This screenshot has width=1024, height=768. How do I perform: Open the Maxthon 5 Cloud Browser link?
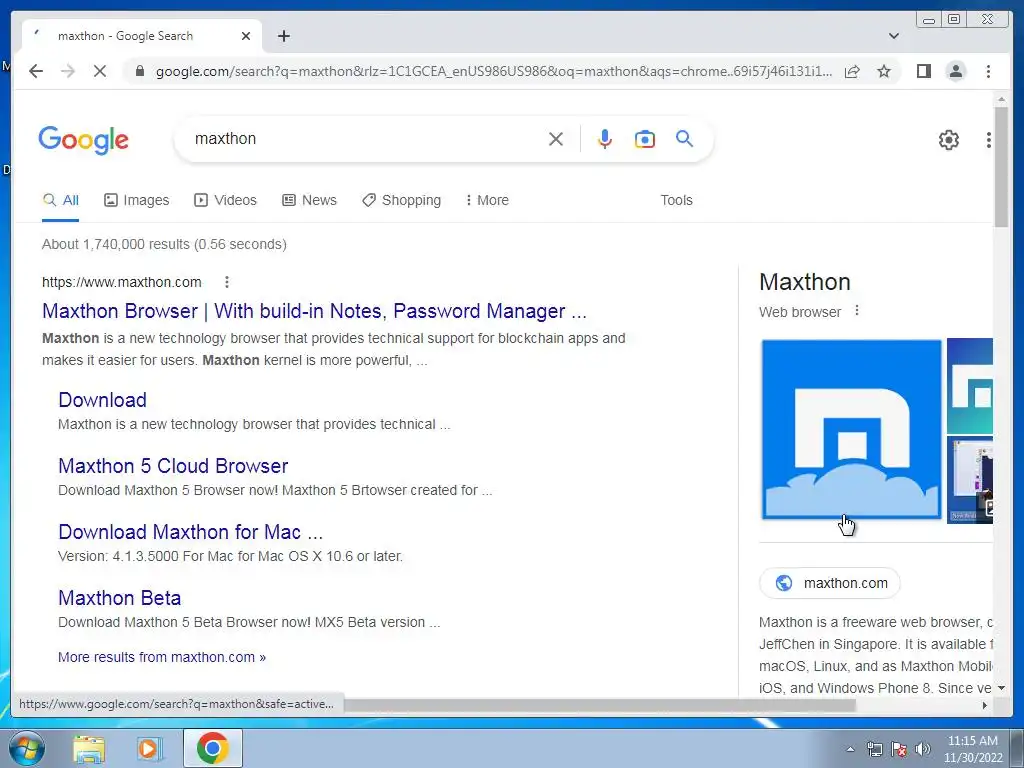(x=173, y=466)
